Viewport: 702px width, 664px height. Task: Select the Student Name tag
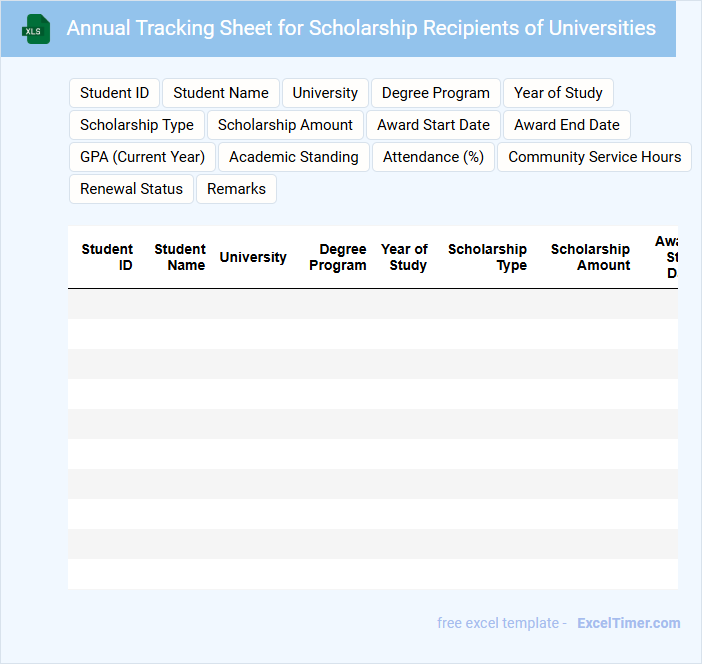(x=221, y=93)
